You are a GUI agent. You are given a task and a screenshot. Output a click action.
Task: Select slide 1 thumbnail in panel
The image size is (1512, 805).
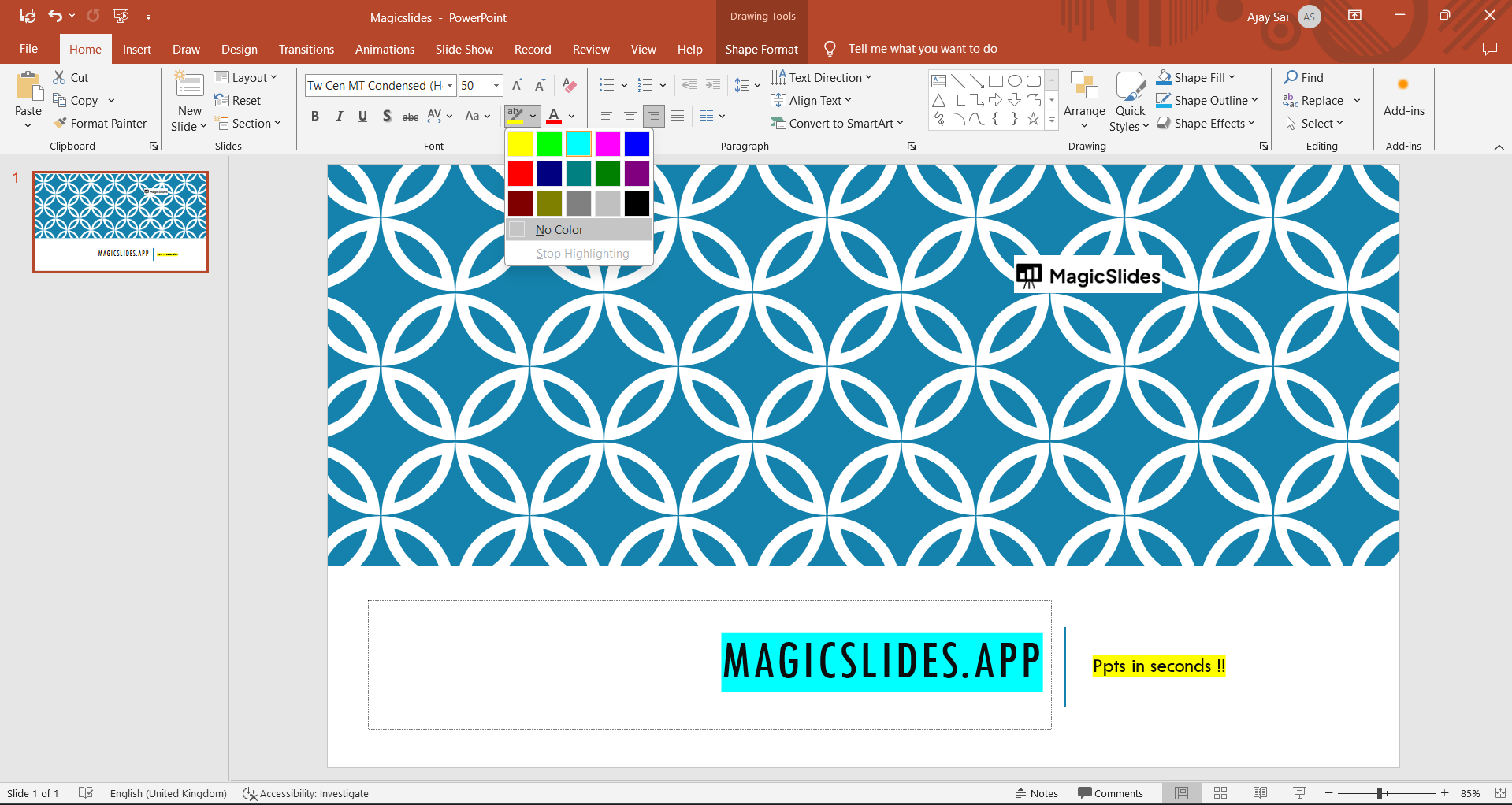click(x=121, y=222)
